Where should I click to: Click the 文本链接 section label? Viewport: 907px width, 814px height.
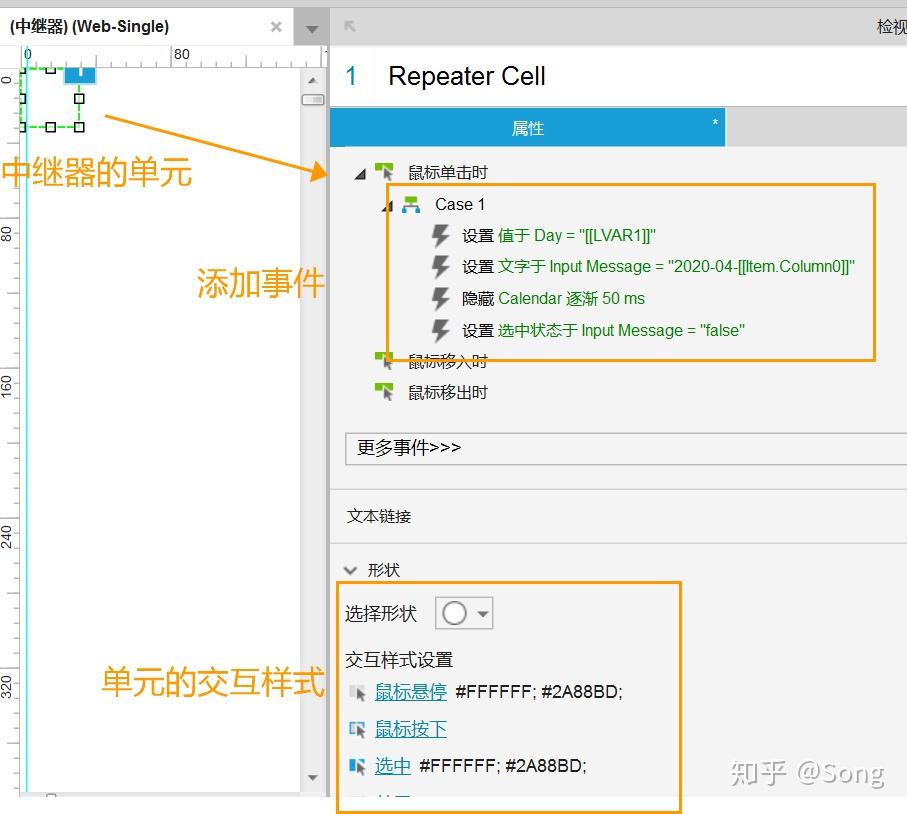click(x=379, y=516)
